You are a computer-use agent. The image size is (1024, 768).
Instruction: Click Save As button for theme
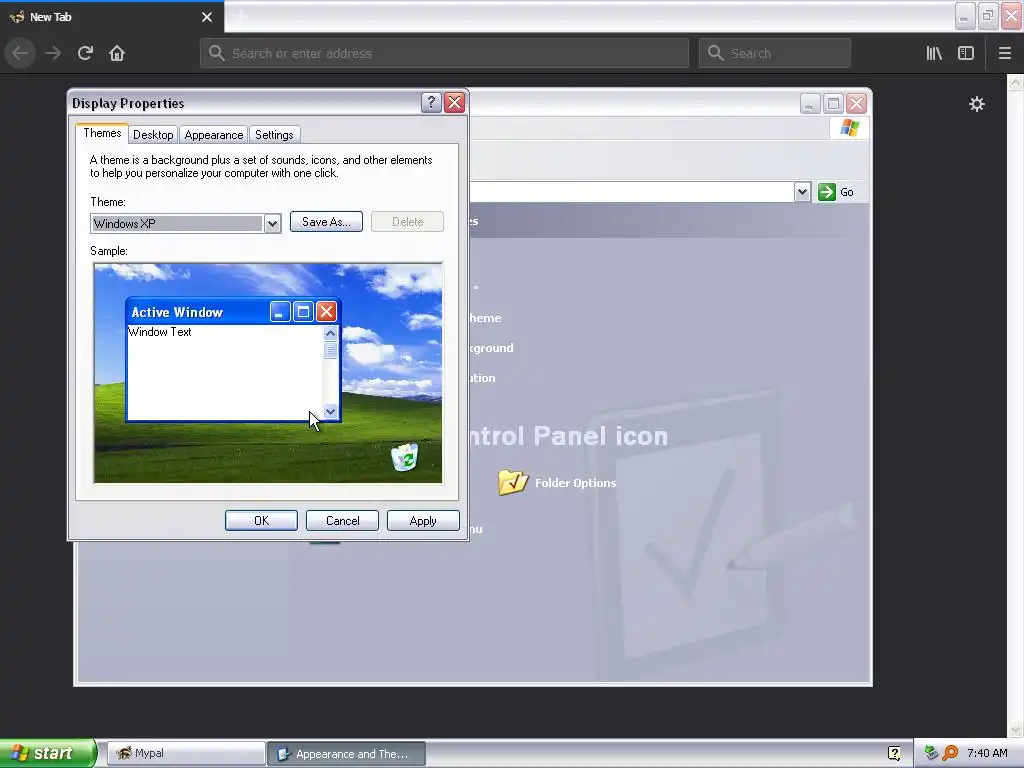point(327,221)
